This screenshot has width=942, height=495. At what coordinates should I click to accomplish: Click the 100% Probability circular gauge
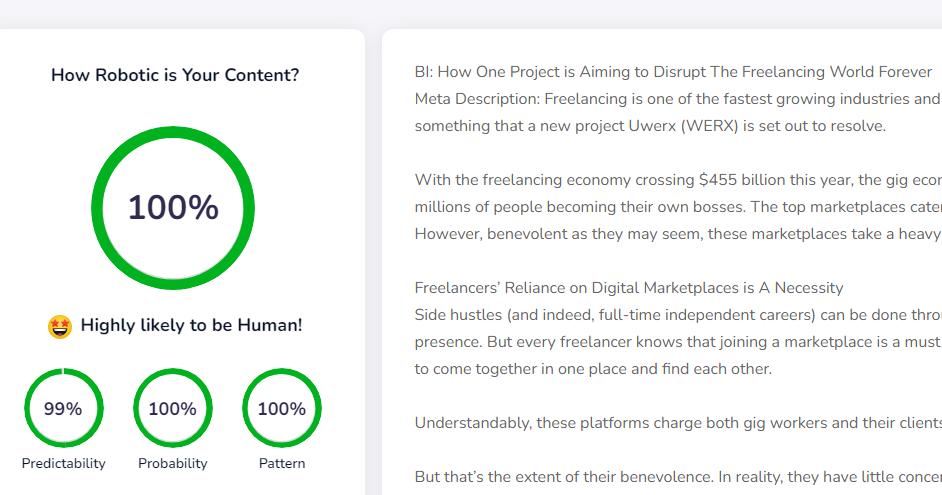click(172, 408)
